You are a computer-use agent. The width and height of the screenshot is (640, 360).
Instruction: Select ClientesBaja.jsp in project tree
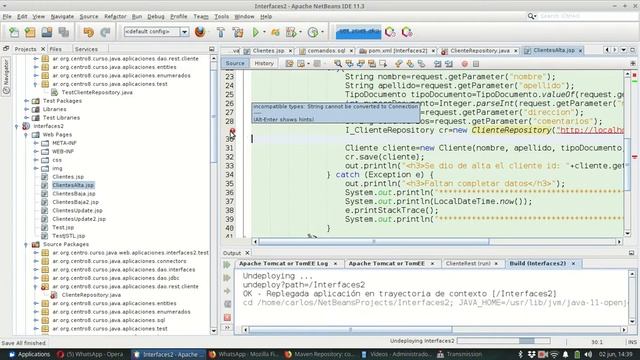[x=73, y=193]
